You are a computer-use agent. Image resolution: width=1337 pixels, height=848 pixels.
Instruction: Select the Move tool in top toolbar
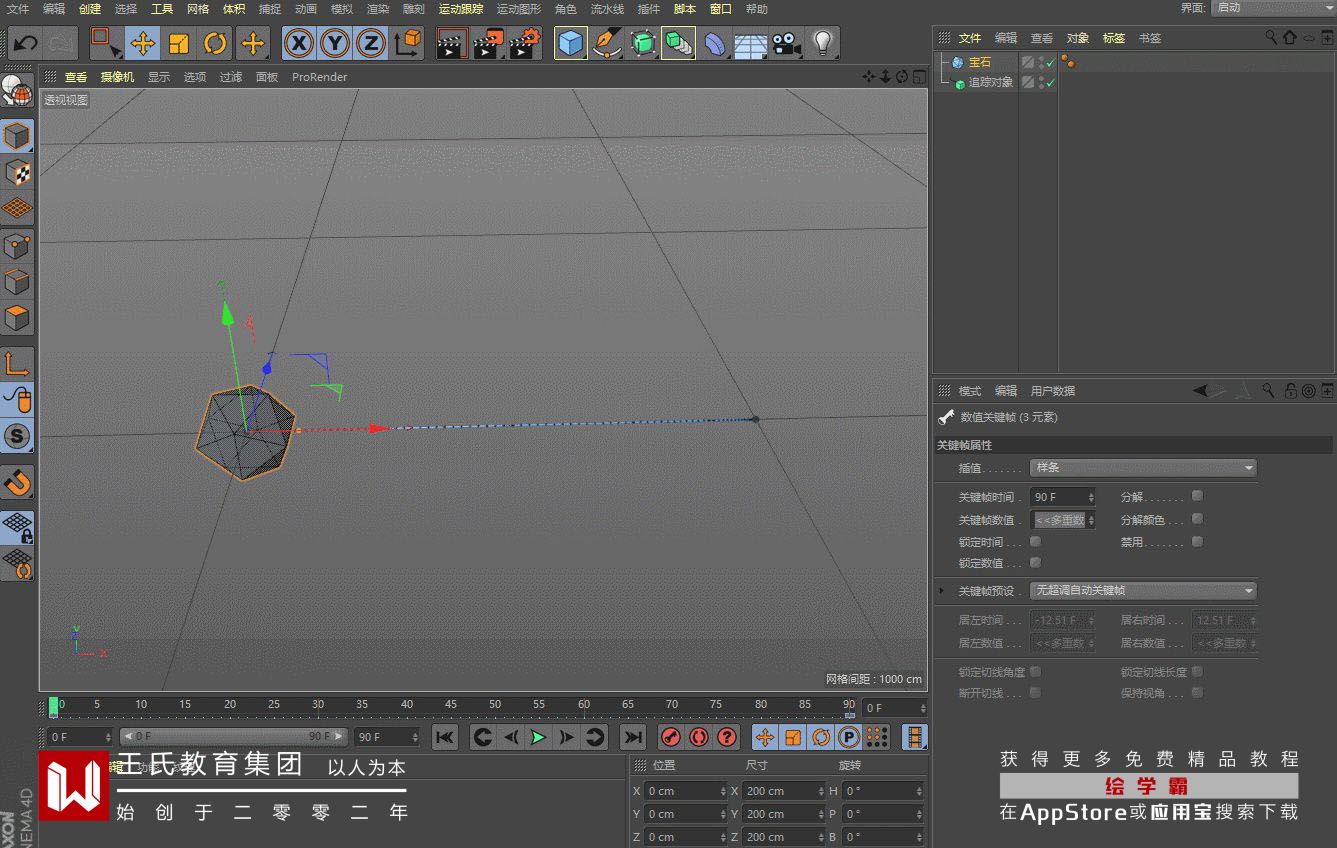pos(143,43)
